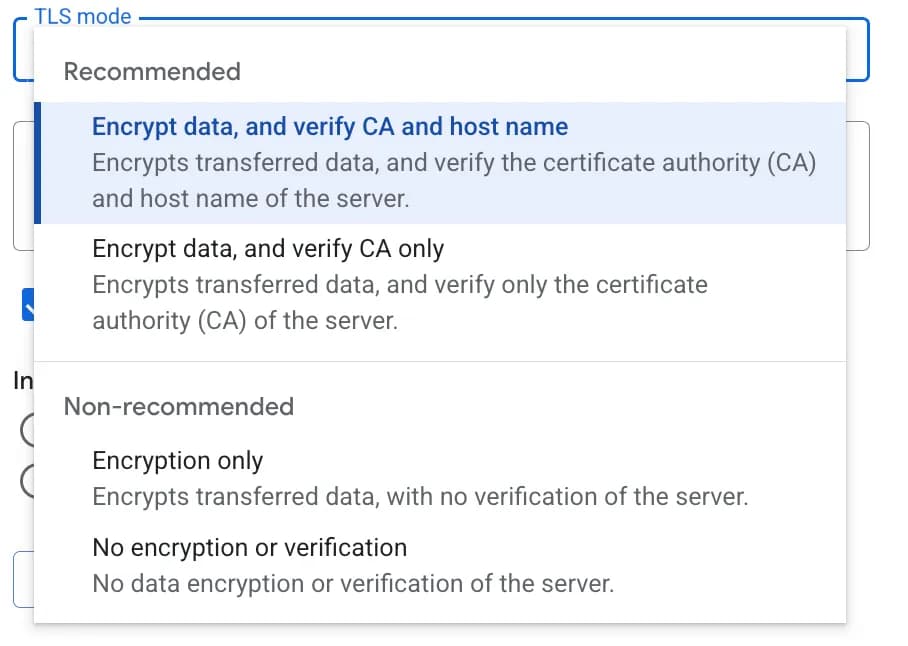Click the "Non-recommended" section heading
Screen dimensions: 908x646
coord(178,406)
